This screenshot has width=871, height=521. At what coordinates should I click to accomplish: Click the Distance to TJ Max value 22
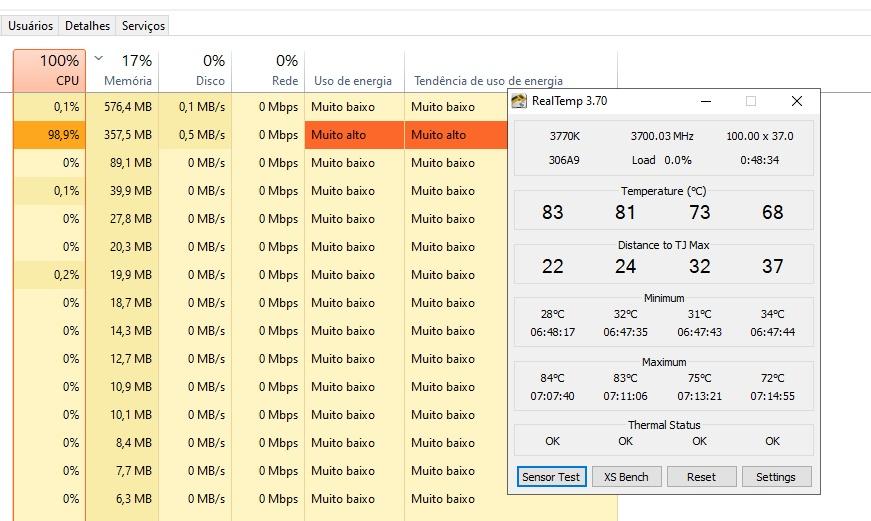(553, 267)
